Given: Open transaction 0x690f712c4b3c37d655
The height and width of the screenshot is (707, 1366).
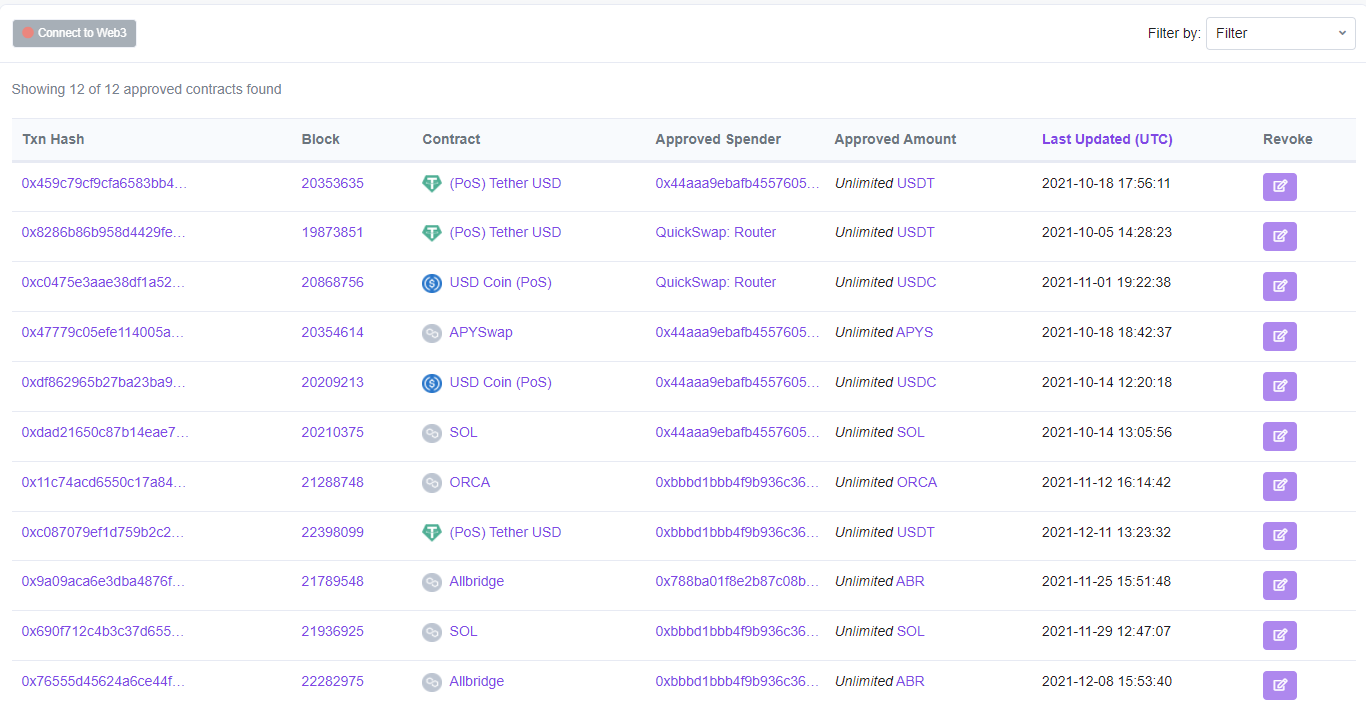Looking at the screenshot, I should click(x=104, y=631).
